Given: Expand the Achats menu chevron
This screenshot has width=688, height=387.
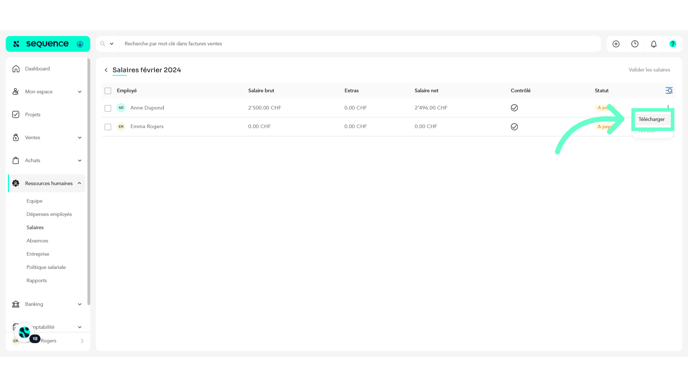Looking at the screenshot, I should [79, 161].
